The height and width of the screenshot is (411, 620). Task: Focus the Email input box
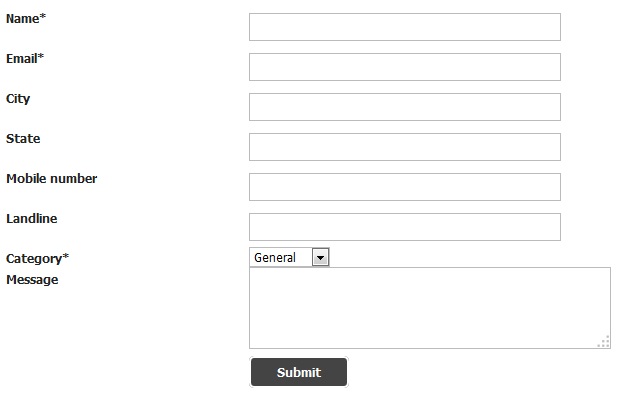tap(405, 67)
